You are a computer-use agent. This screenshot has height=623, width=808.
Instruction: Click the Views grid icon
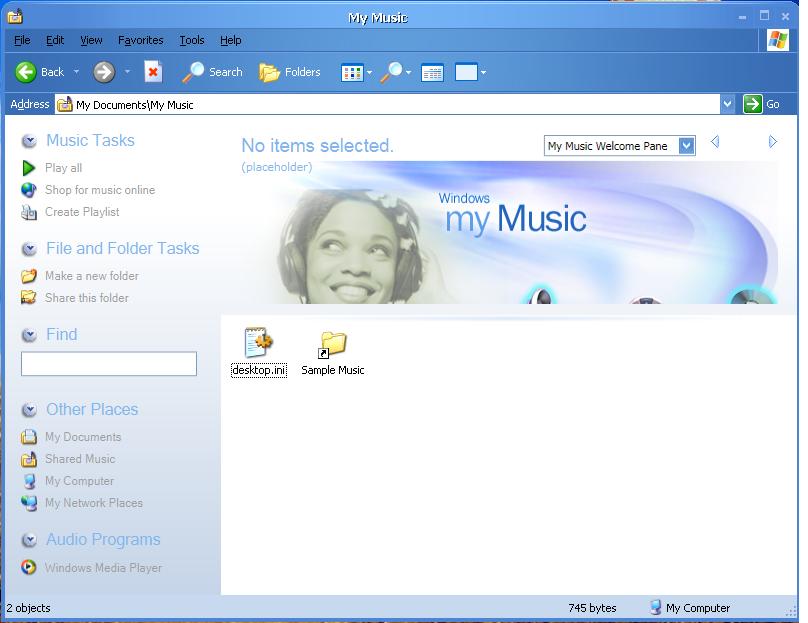(352, 73)
